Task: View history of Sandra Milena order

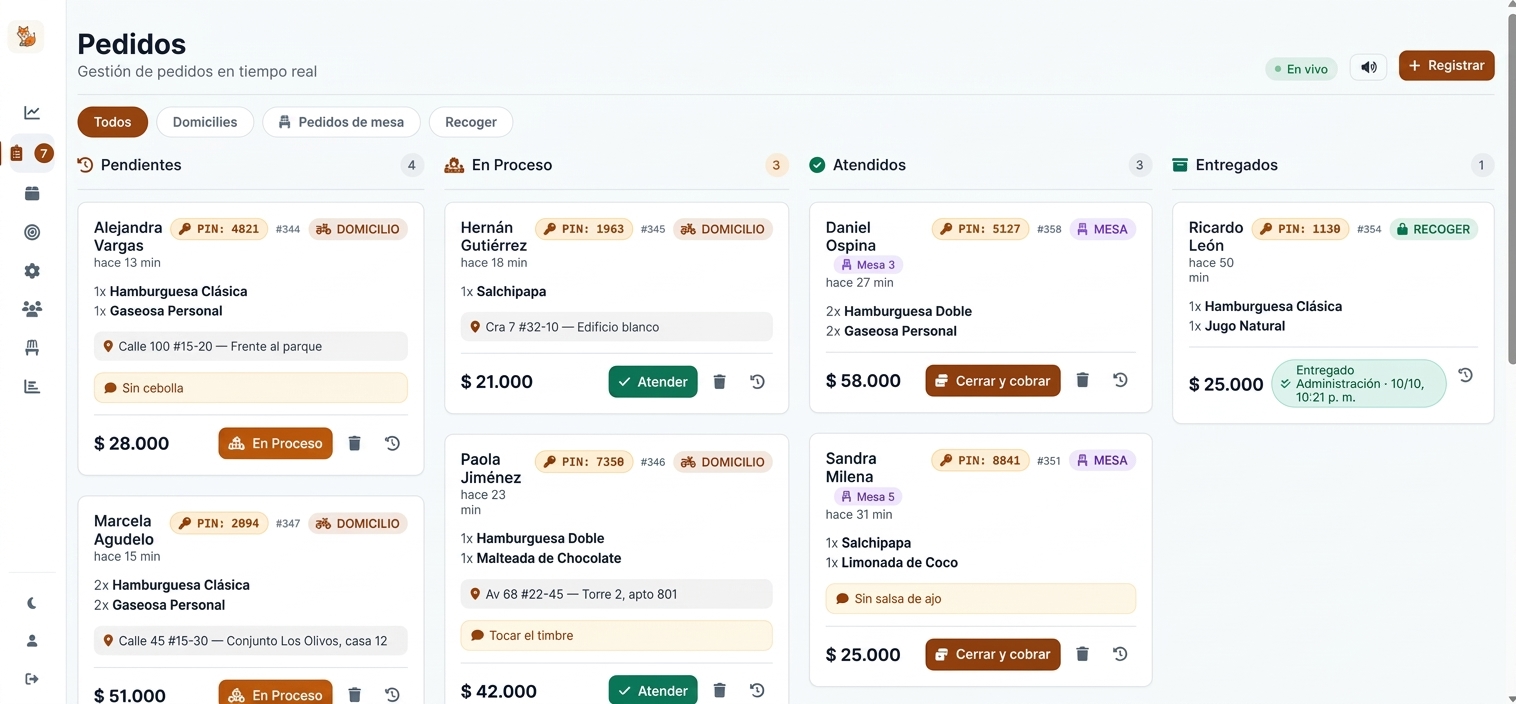Action: tap(1120, 654)
